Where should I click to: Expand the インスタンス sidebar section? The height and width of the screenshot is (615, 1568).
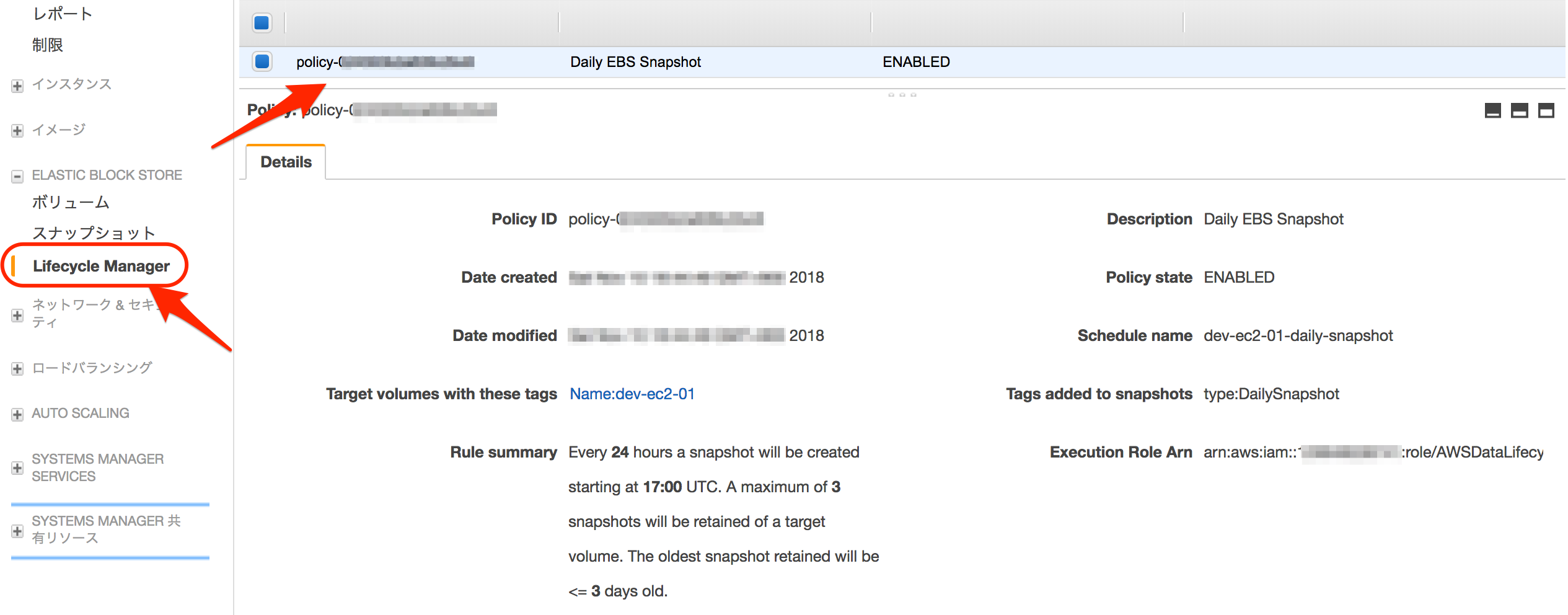(x=16, y=84)
